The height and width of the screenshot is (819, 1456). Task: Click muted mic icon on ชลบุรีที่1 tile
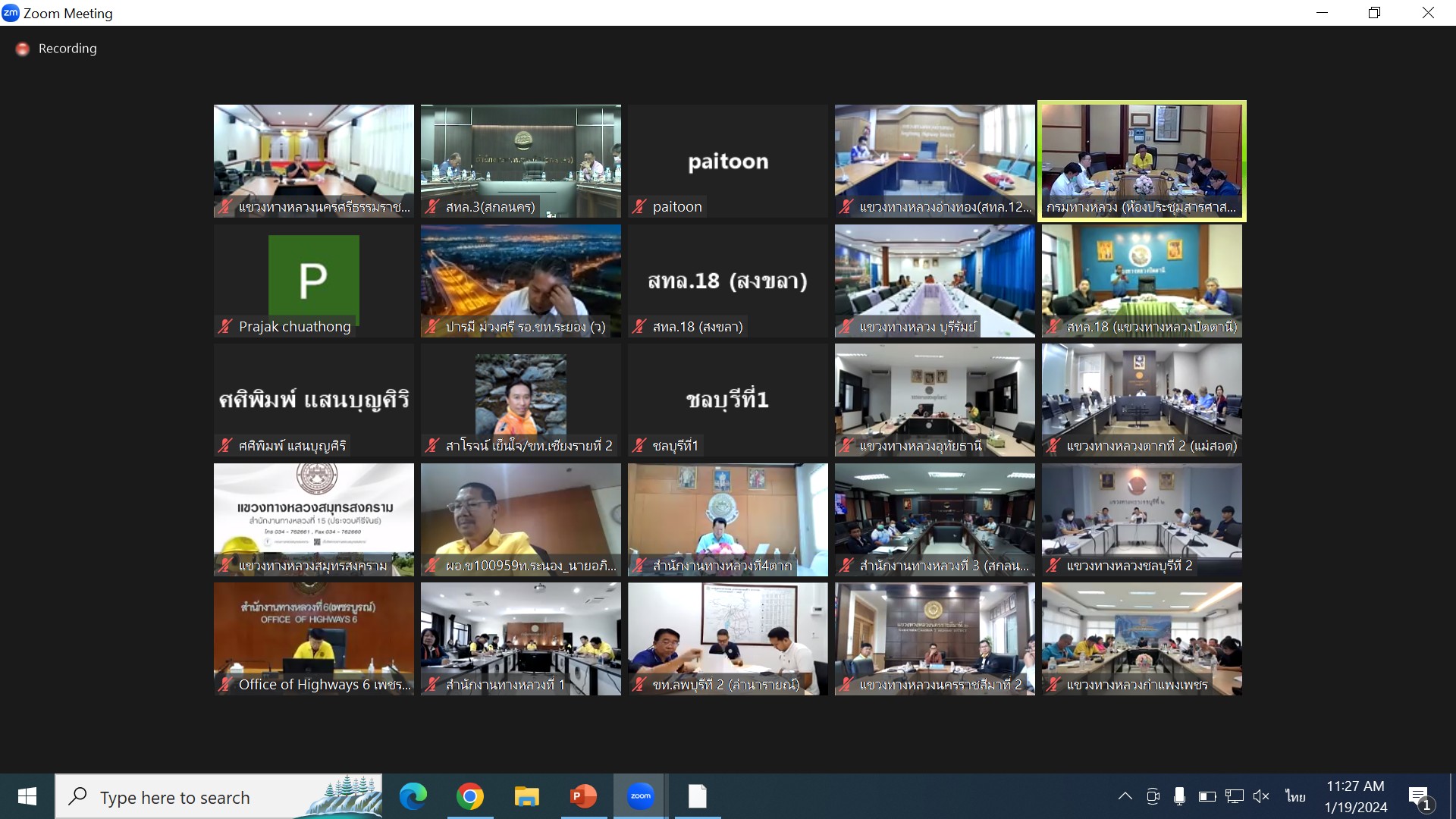click(639, 445)
